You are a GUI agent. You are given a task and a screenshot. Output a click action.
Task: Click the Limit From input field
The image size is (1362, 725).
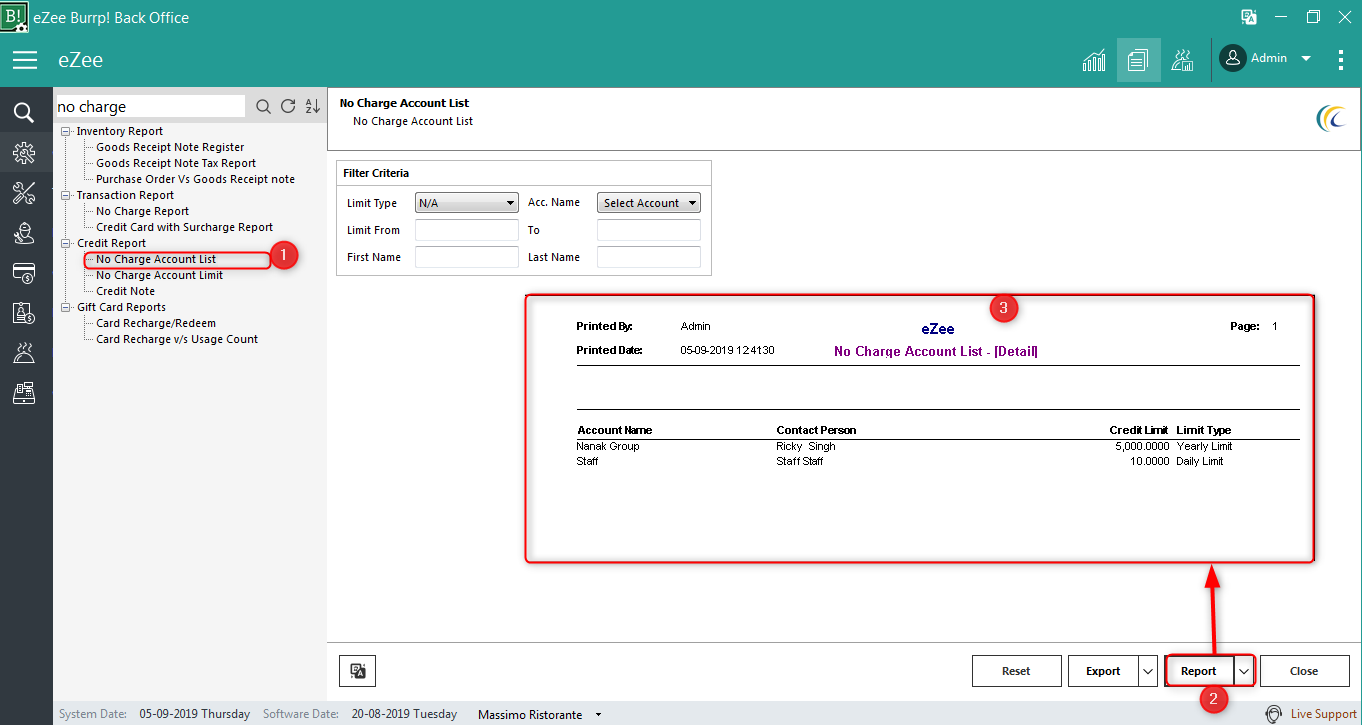tap(467, 230)
